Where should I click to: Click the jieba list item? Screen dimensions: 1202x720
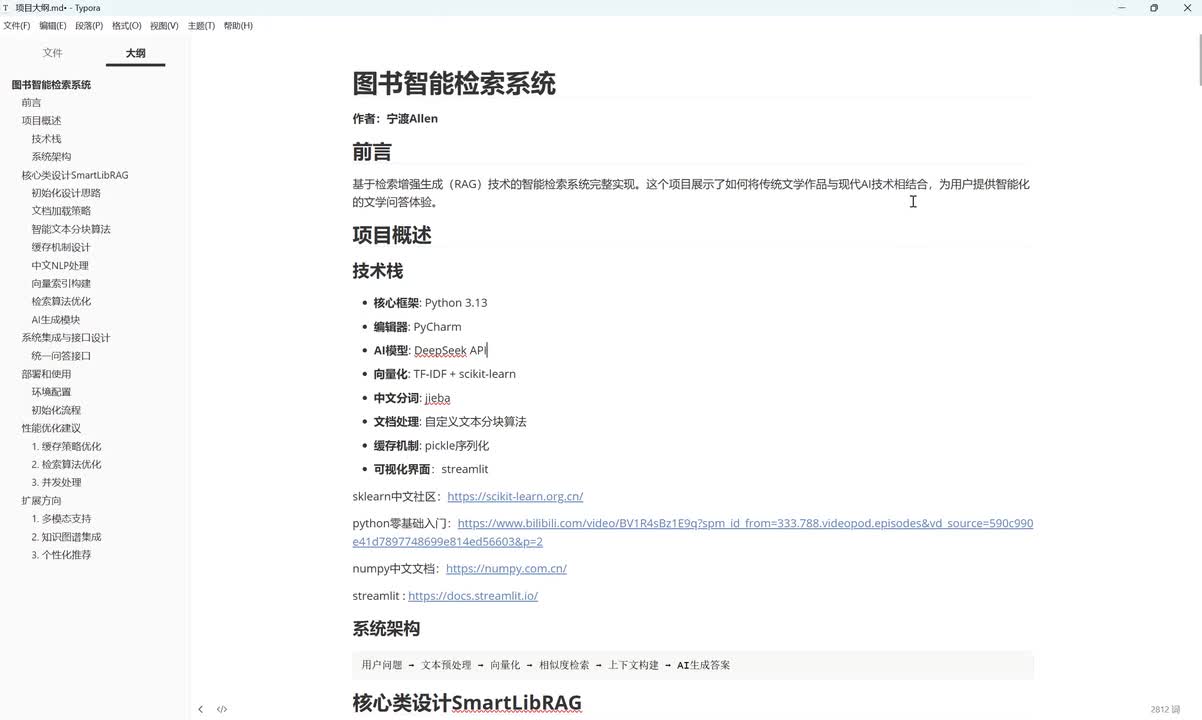point(412,397)
